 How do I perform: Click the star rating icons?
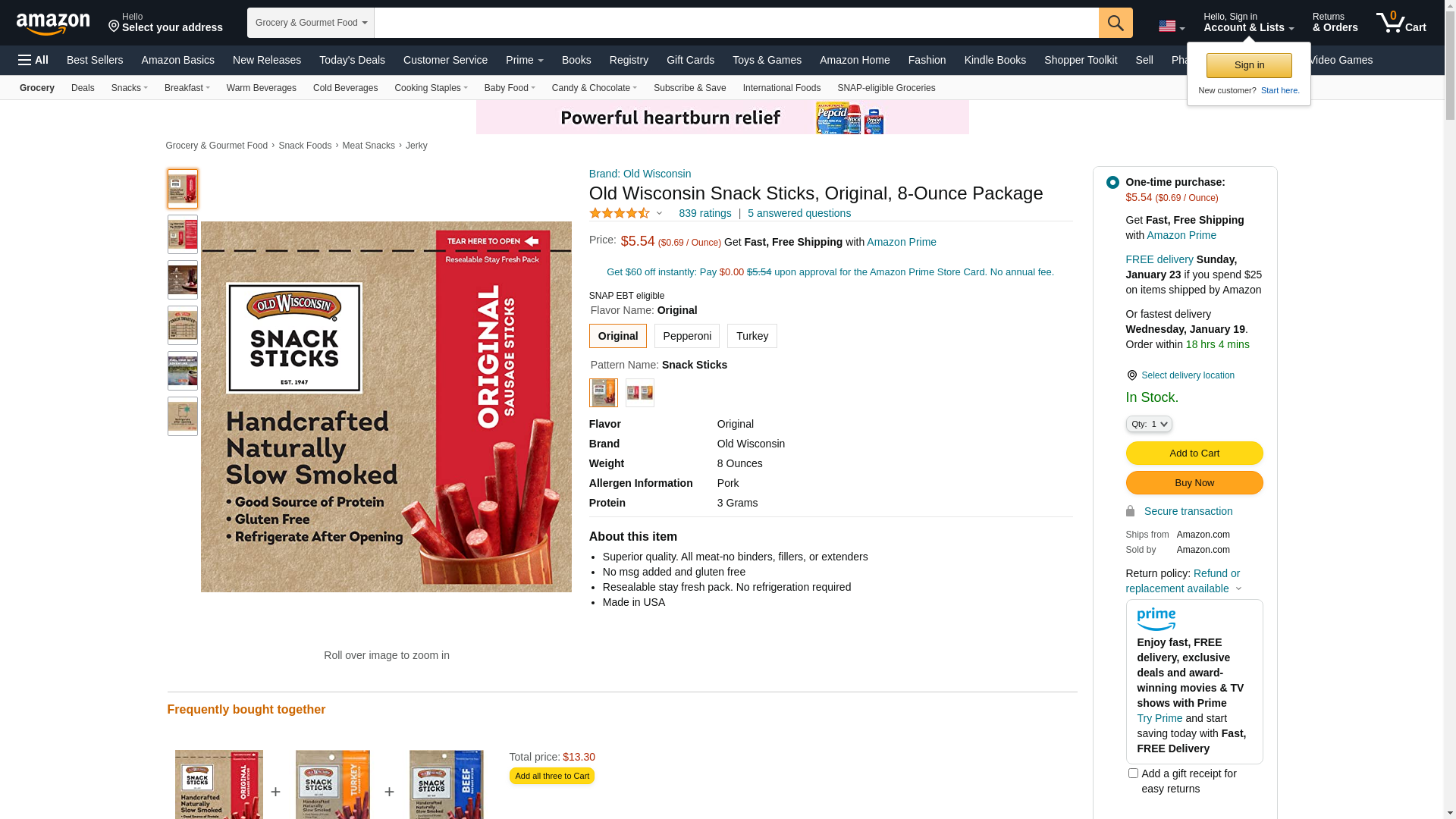coord(620,214)
